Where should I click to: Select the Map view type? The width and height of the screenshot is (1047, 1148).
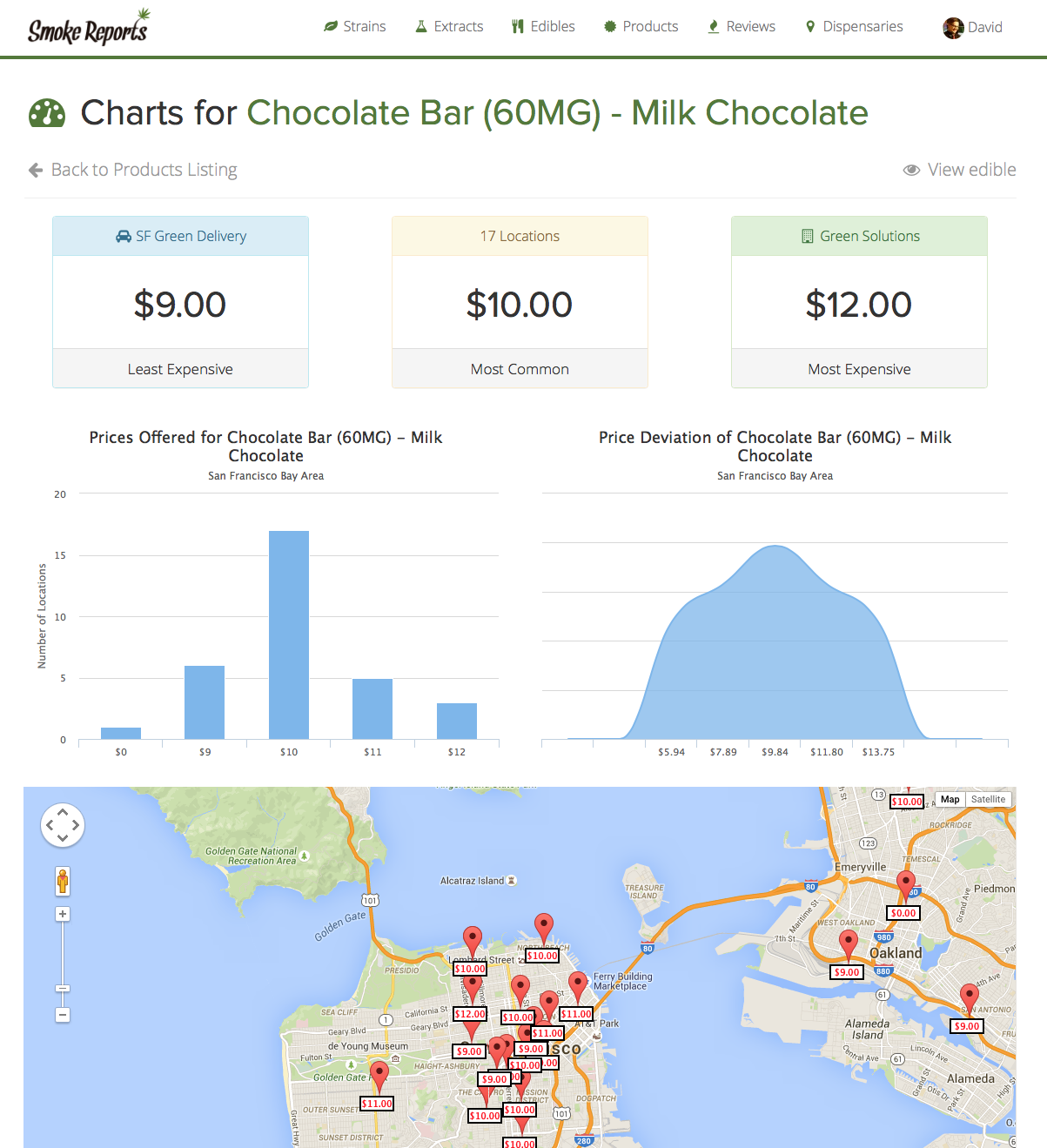950,799
